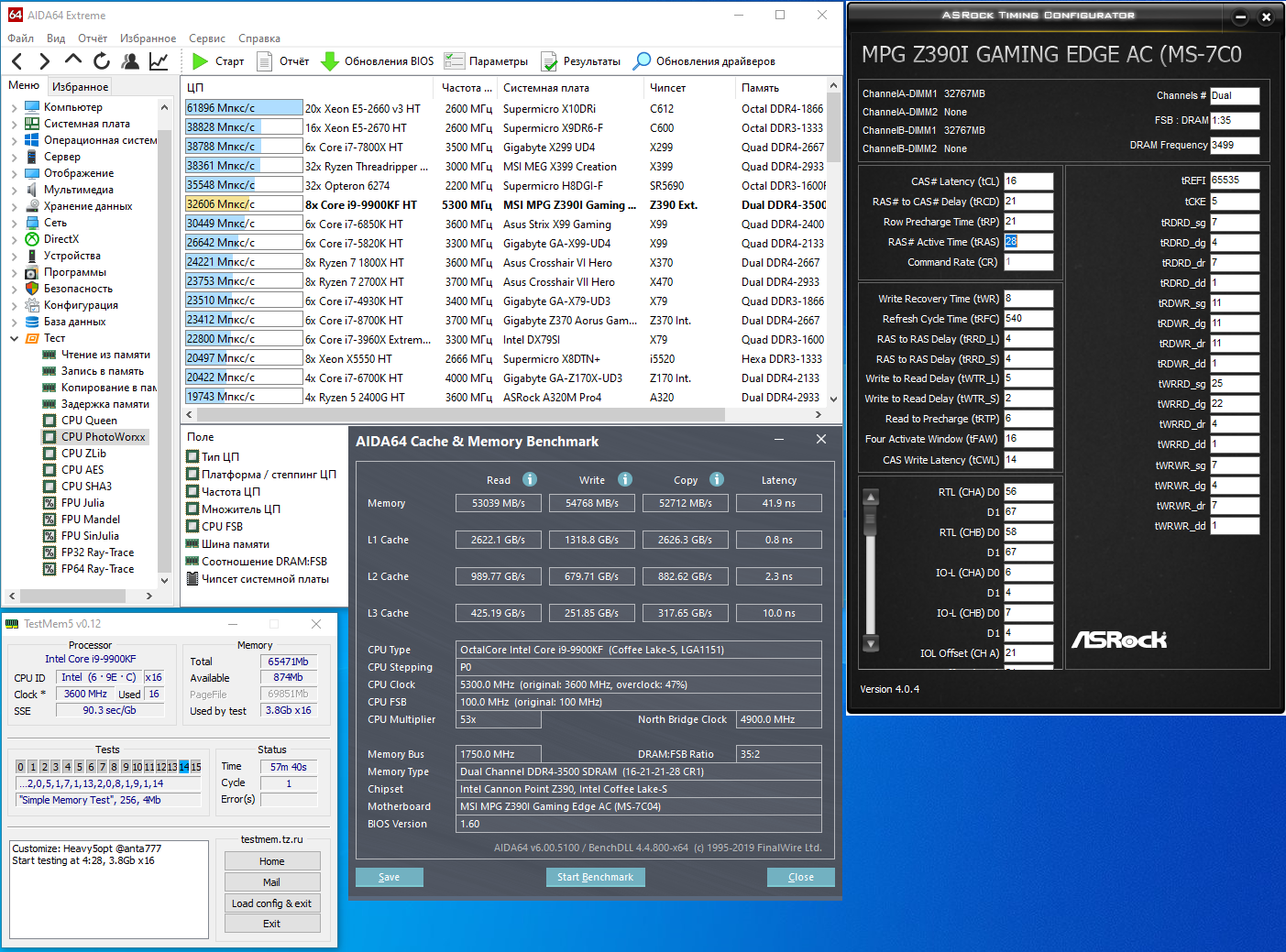Open the Справка menu
This screenshot has height=952, width=1286.
click(259, 38)
